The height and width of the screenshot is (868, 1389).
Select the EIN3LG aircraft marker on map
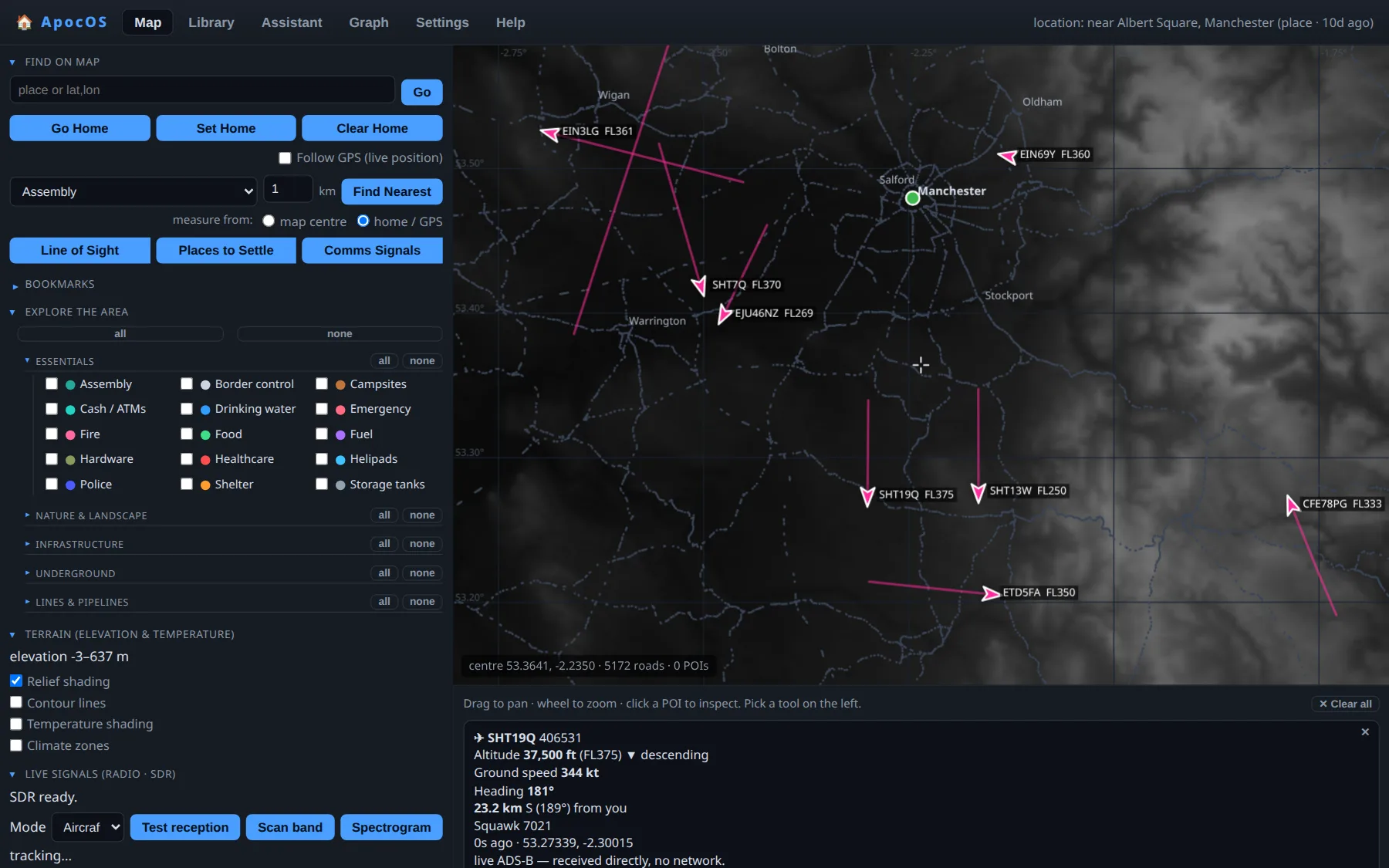pos(550,133)
